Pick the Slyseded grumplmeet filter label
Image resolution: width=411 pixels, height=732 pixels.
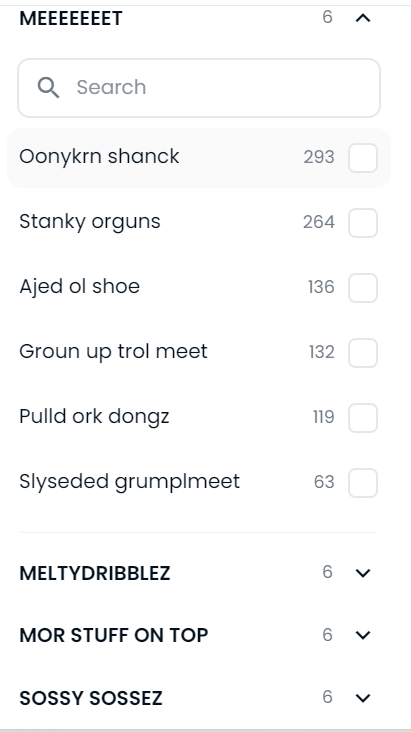[x=129, y=481]
